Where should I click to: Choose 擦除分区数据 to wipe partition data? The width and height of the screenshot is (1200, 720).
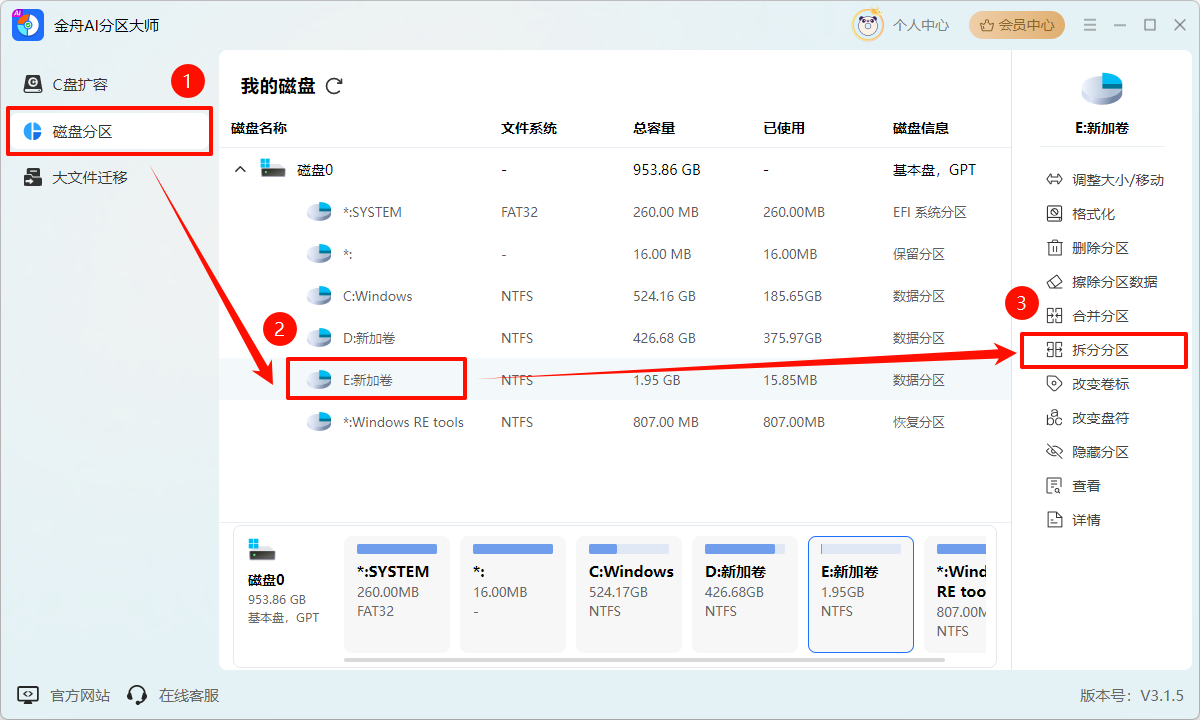(1103, 281)
